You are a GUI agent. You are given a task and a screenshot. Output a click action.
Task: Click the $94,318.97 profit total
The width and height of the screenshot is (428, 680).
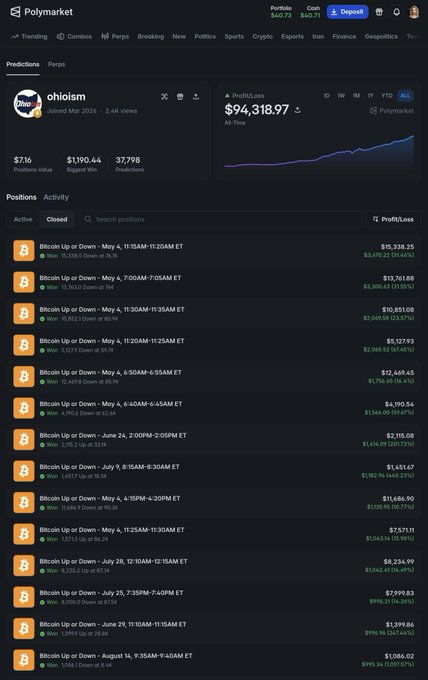[256, 110]
